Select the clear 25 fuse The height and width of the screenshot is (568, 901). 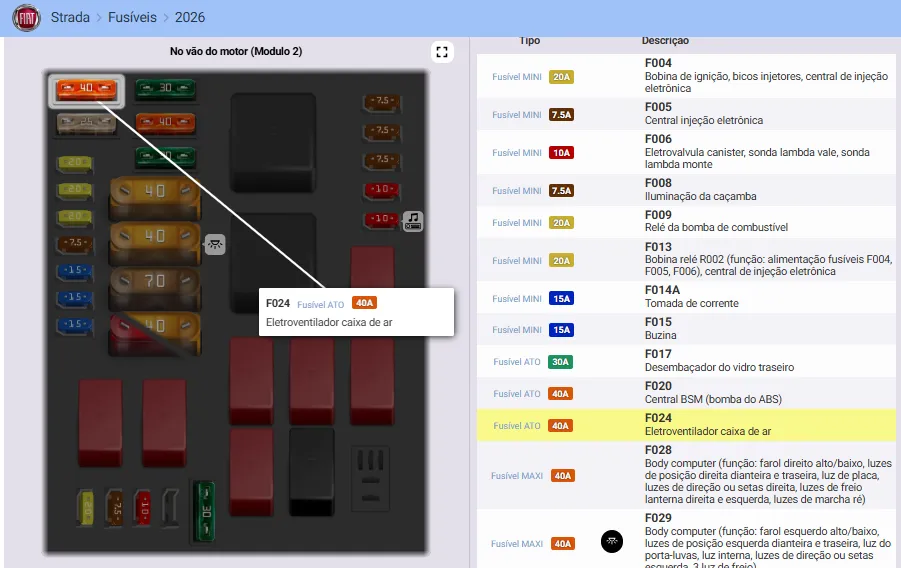tap(86, 122)
